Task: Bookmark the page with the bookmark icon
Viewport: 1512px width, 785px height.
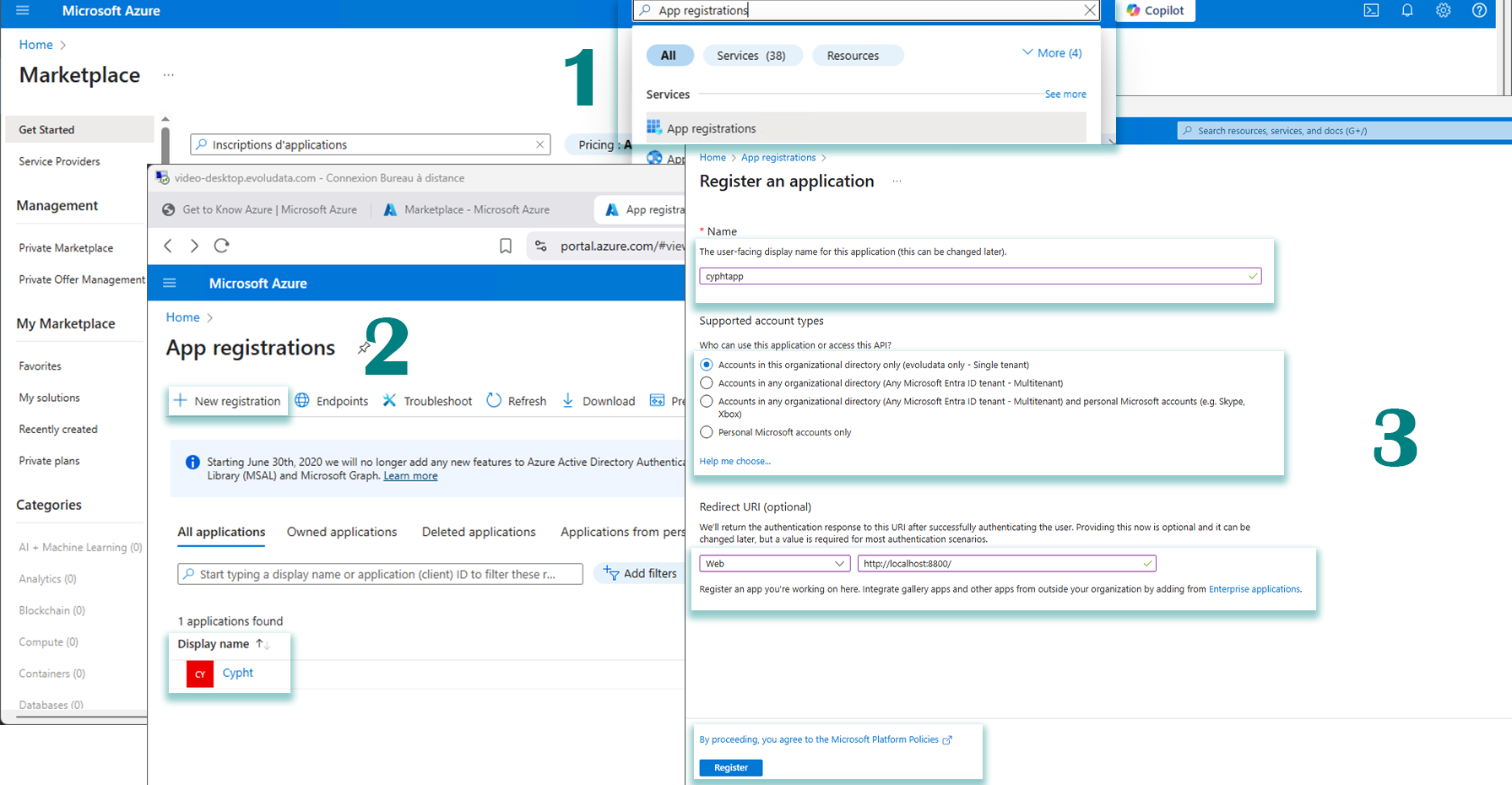Action: 505,246
